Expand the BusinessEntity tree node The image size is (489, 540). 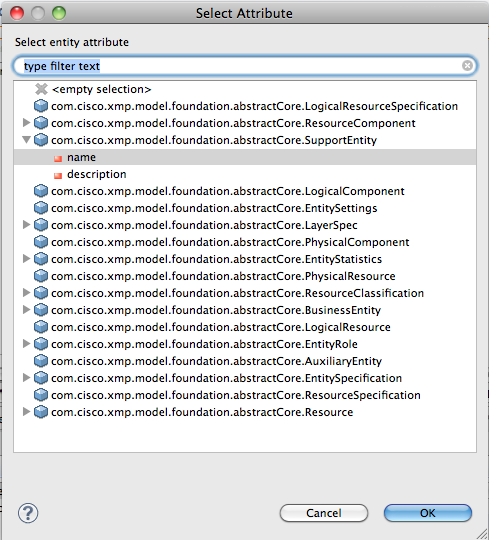tap(26, 310)
